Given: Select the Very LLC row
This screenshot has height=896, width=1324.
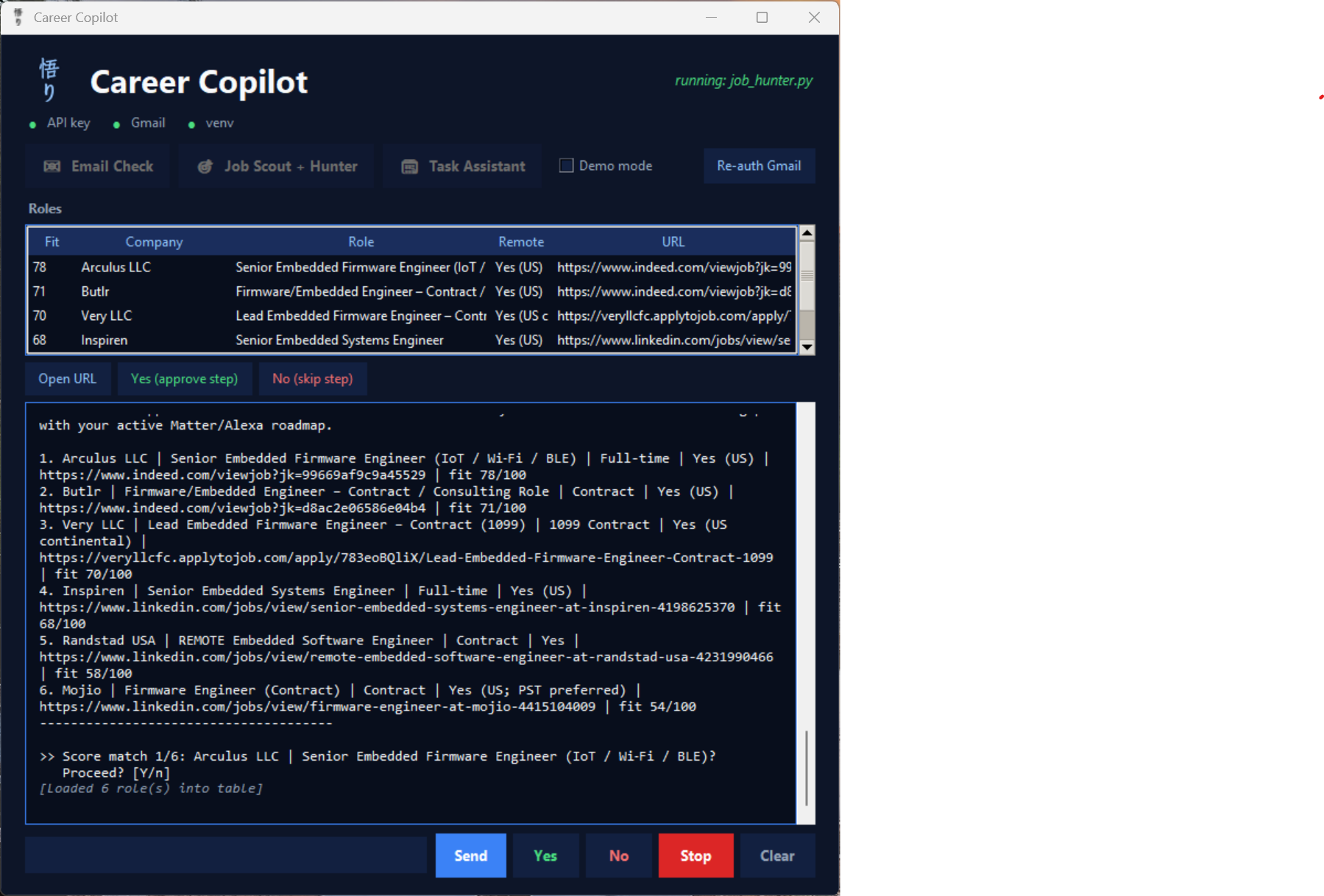Looking at the screenshot, I should [412, 316].
